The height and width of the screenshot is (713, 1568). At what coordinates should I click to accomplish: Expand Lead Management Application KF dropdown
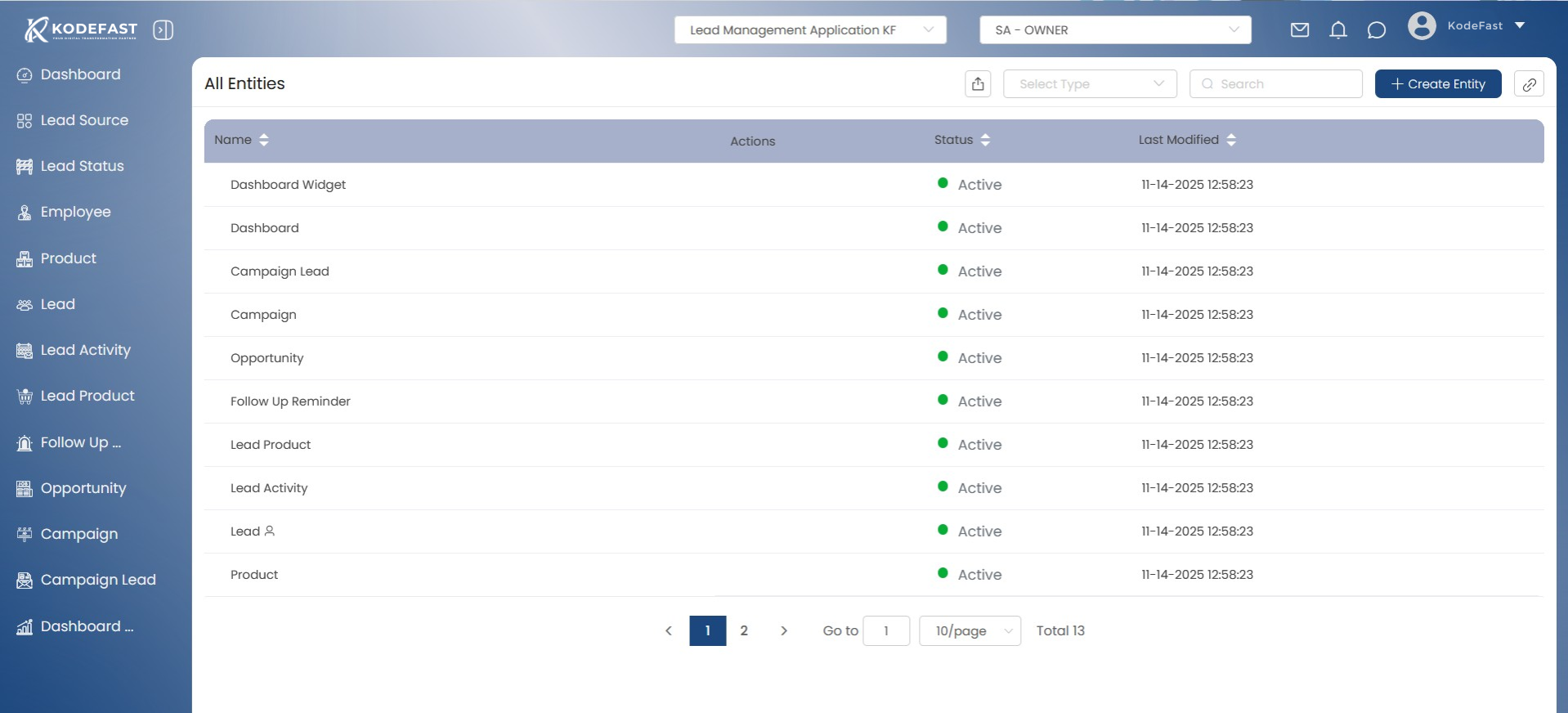(809, 30)
